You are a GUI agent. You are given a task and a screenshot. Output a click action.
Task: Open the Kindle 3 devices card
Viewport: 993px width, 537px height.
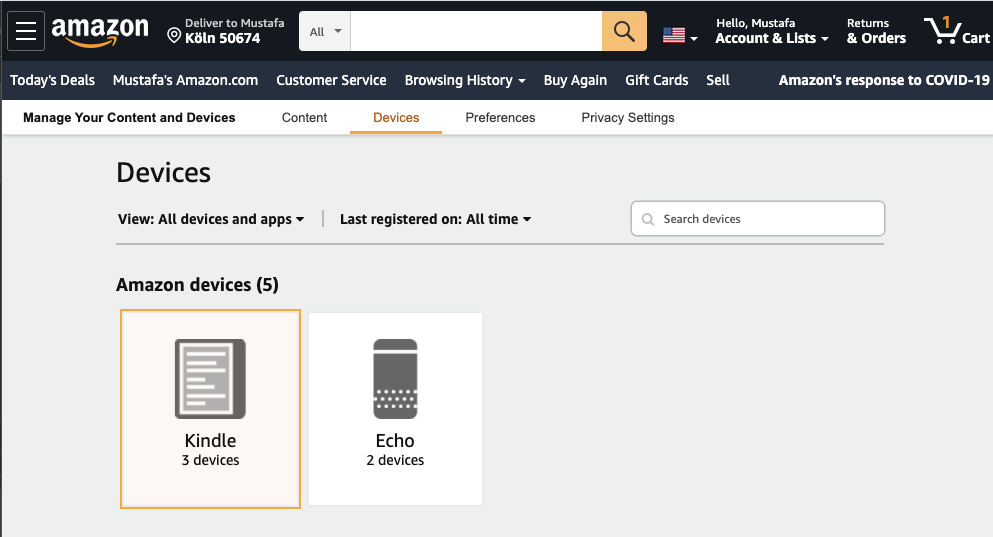click(210, 409)
